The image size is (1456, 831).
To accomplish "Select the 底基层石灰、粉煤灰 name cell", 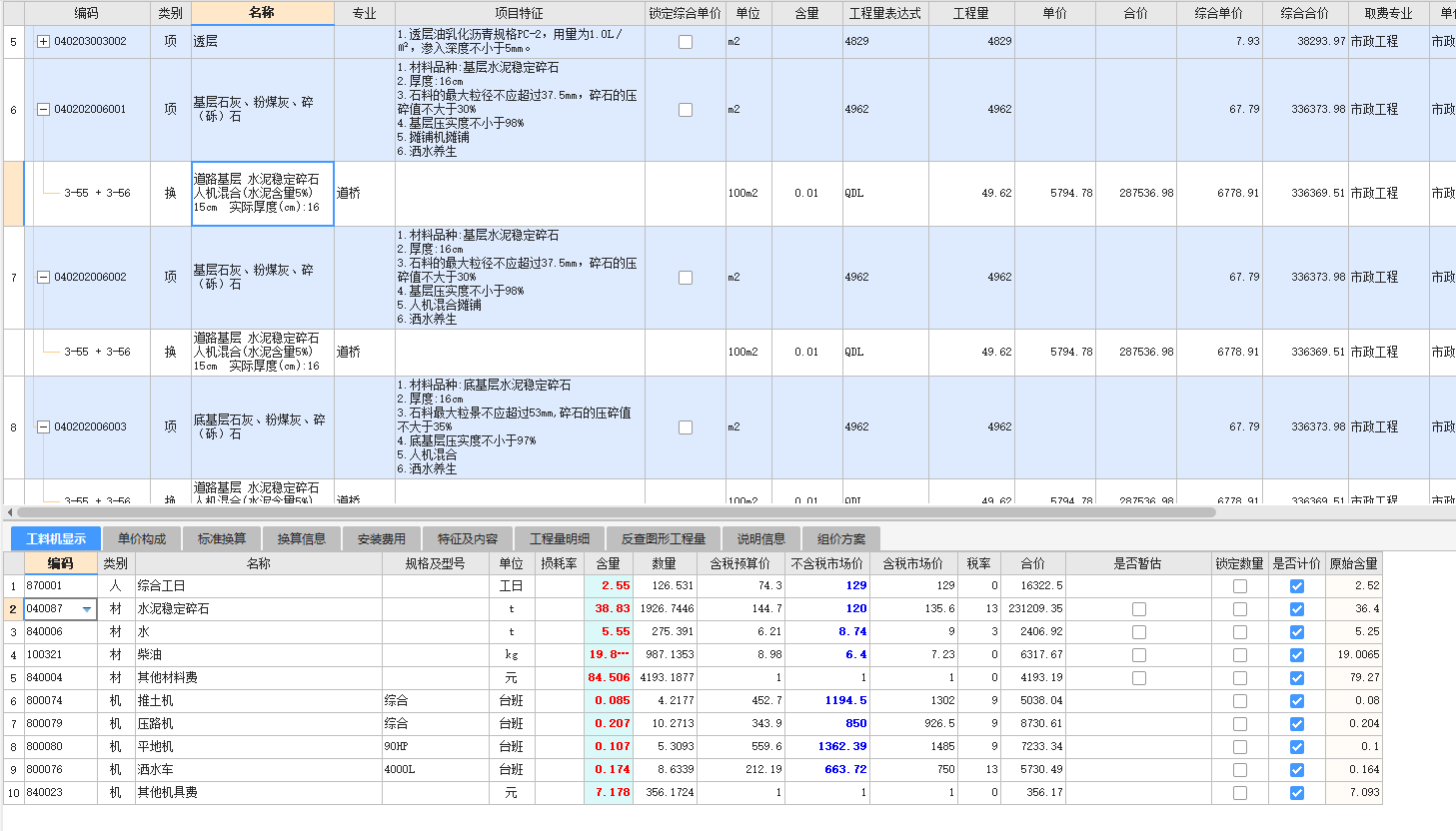I will coord(263,427).
